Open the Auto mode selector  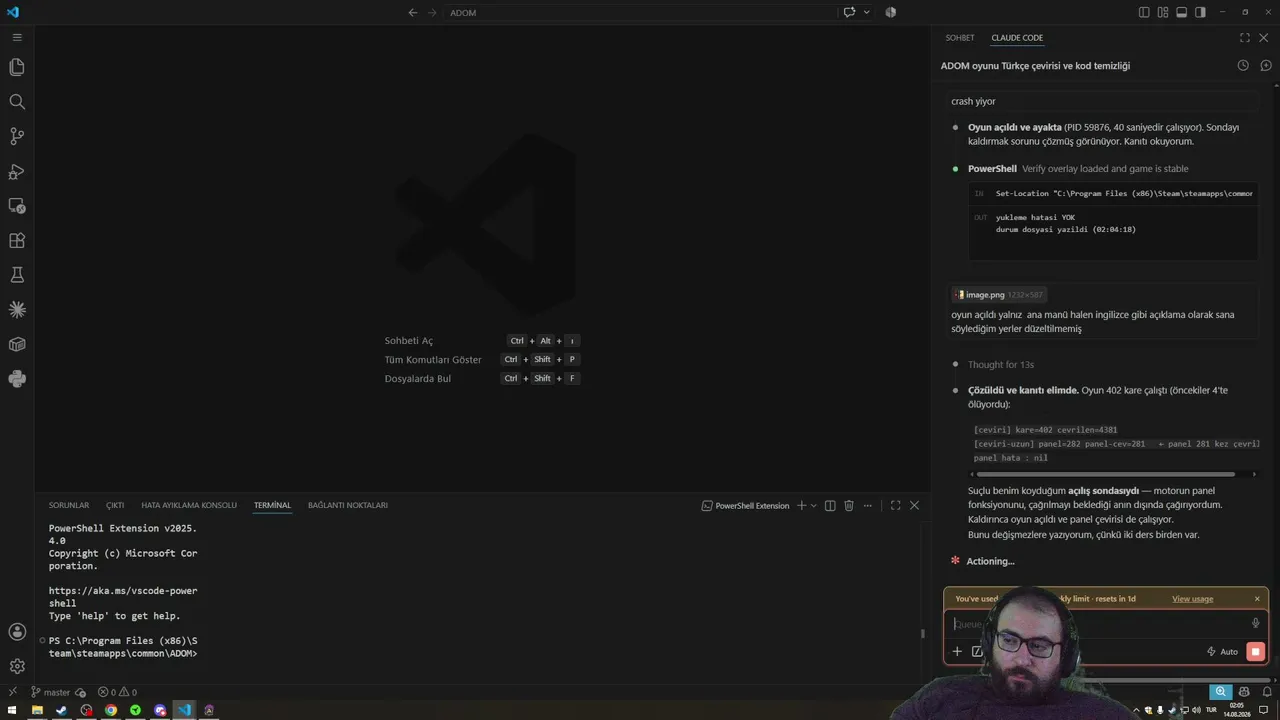(1222, 652)
